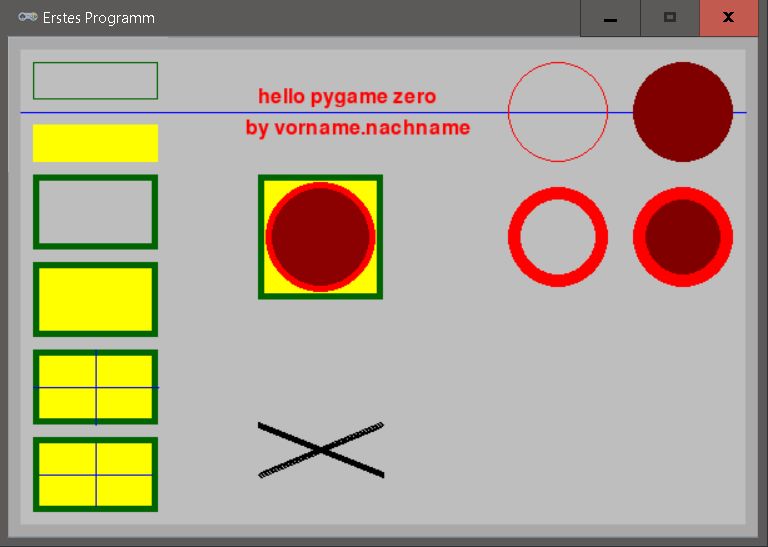Click the black X cross shape

(x=321, y=450)
